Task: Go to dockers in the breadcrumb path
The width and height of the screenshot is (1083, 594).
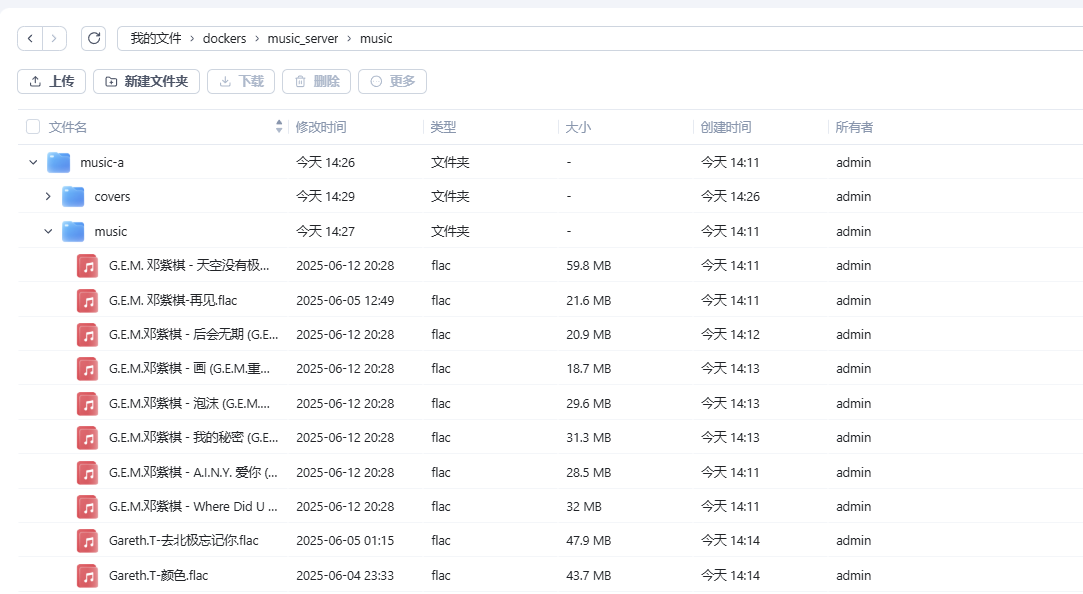Action: 224,39
